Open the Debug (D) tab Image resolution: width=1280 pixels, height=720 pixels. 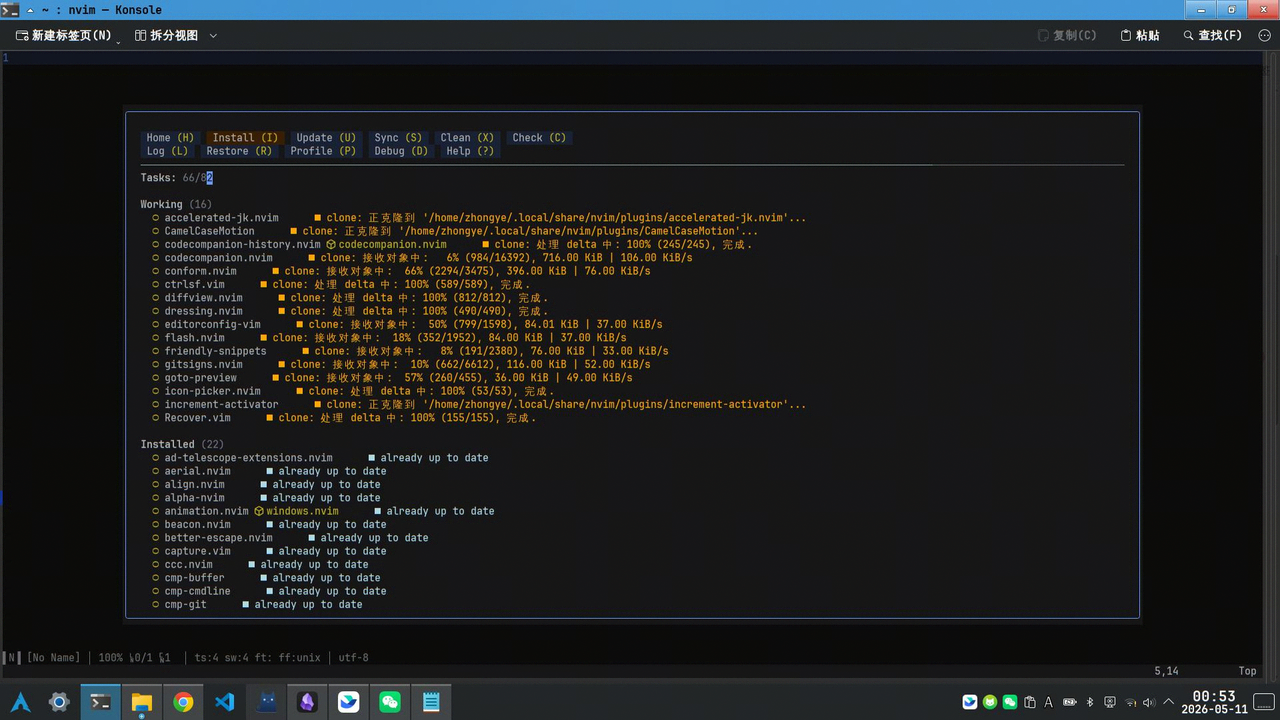(401, 151)
